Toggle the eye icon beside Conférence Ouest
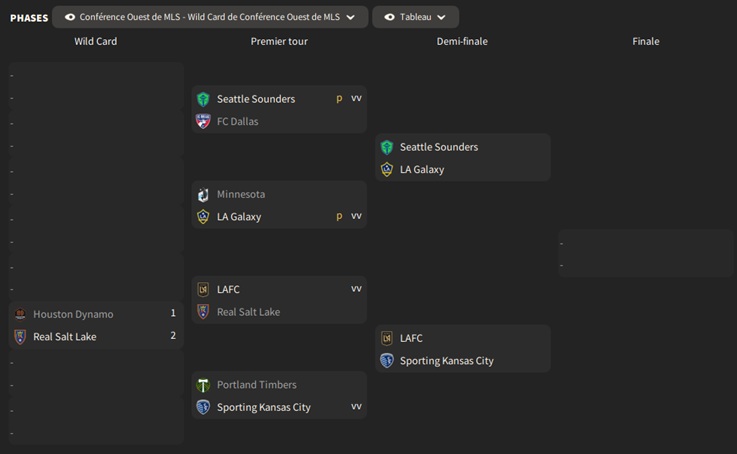This screenshot has height=454, width=737. pos(70,17)
